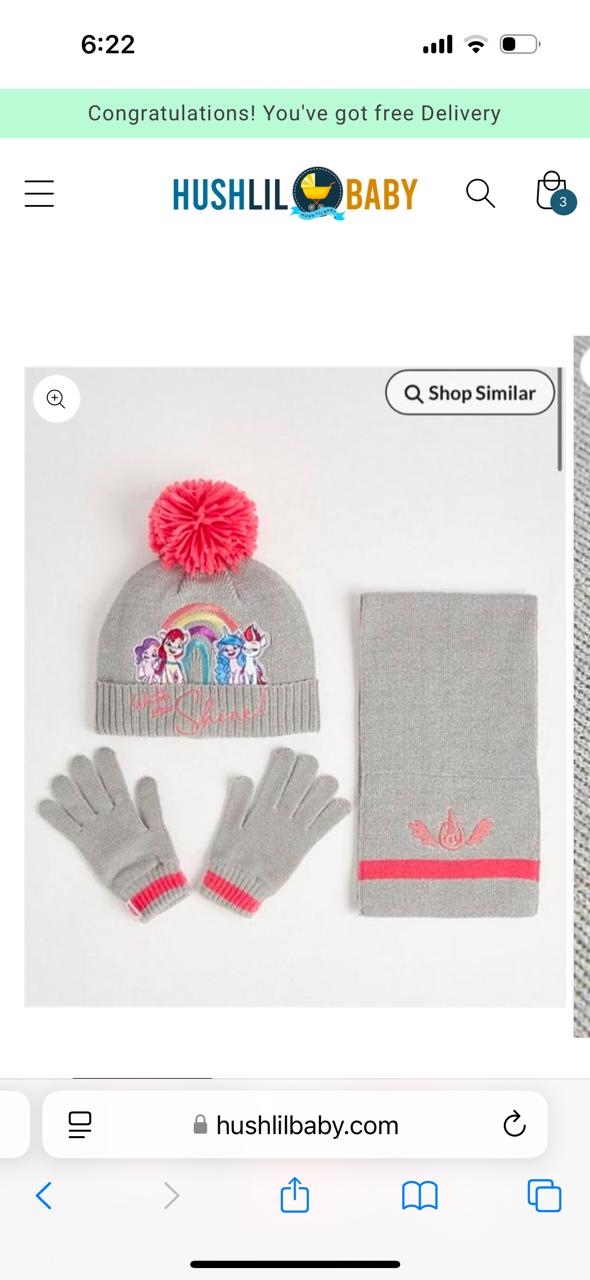Image resolution: width=590 pixels, height=1280 pixels.
Task: Open the shopping bag cart
Action: 551,190
